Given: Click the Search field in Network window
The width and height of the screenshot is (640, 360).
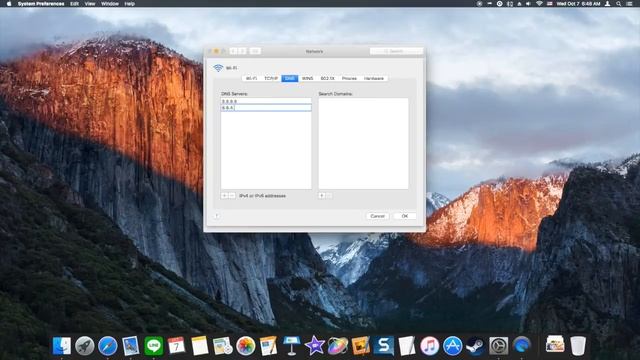Looking at the screenshot, I should click(x=396, y=51).
